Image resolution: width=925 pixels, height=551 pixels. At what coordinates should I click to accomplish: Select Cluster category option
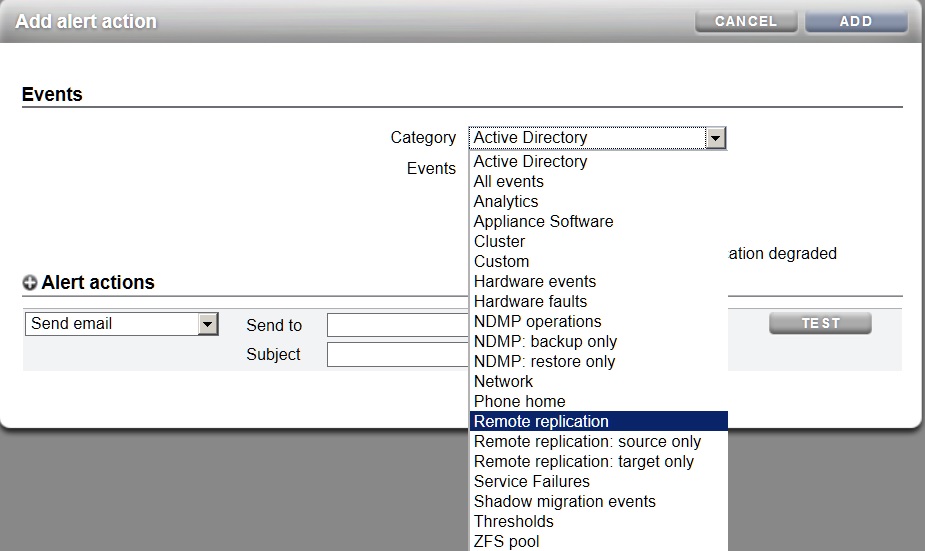(x=599, y=241)
